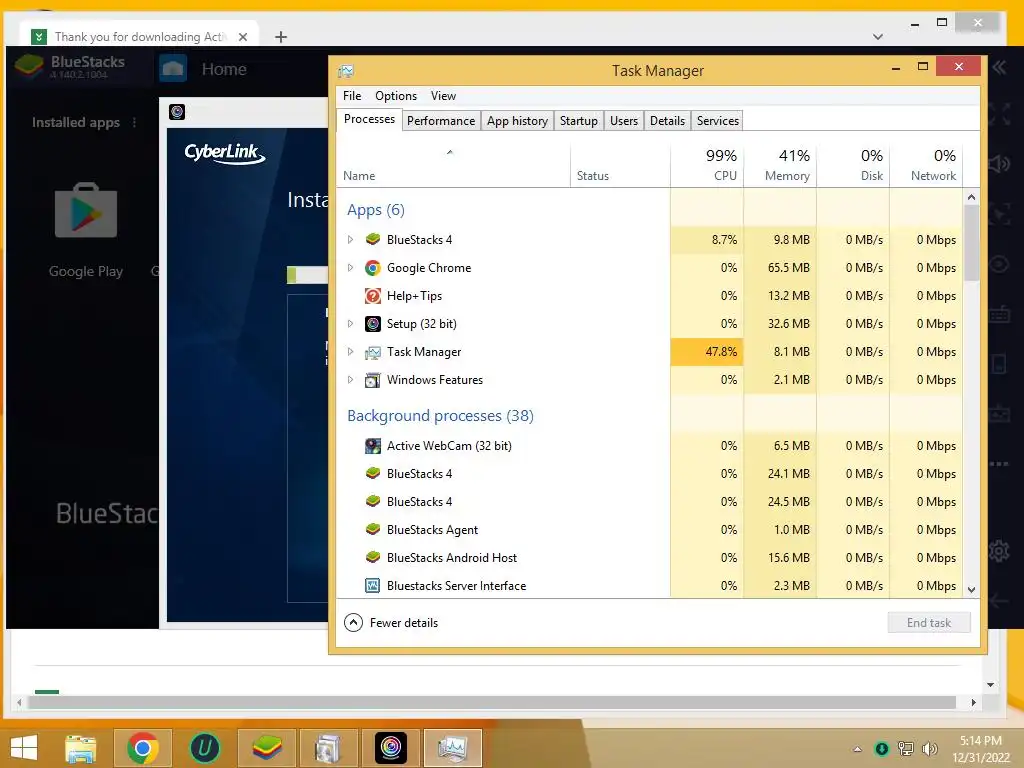The image size is (1024, 768).
Task: Click the Setup (32 bit) process icon
Action: click(373, 324)
